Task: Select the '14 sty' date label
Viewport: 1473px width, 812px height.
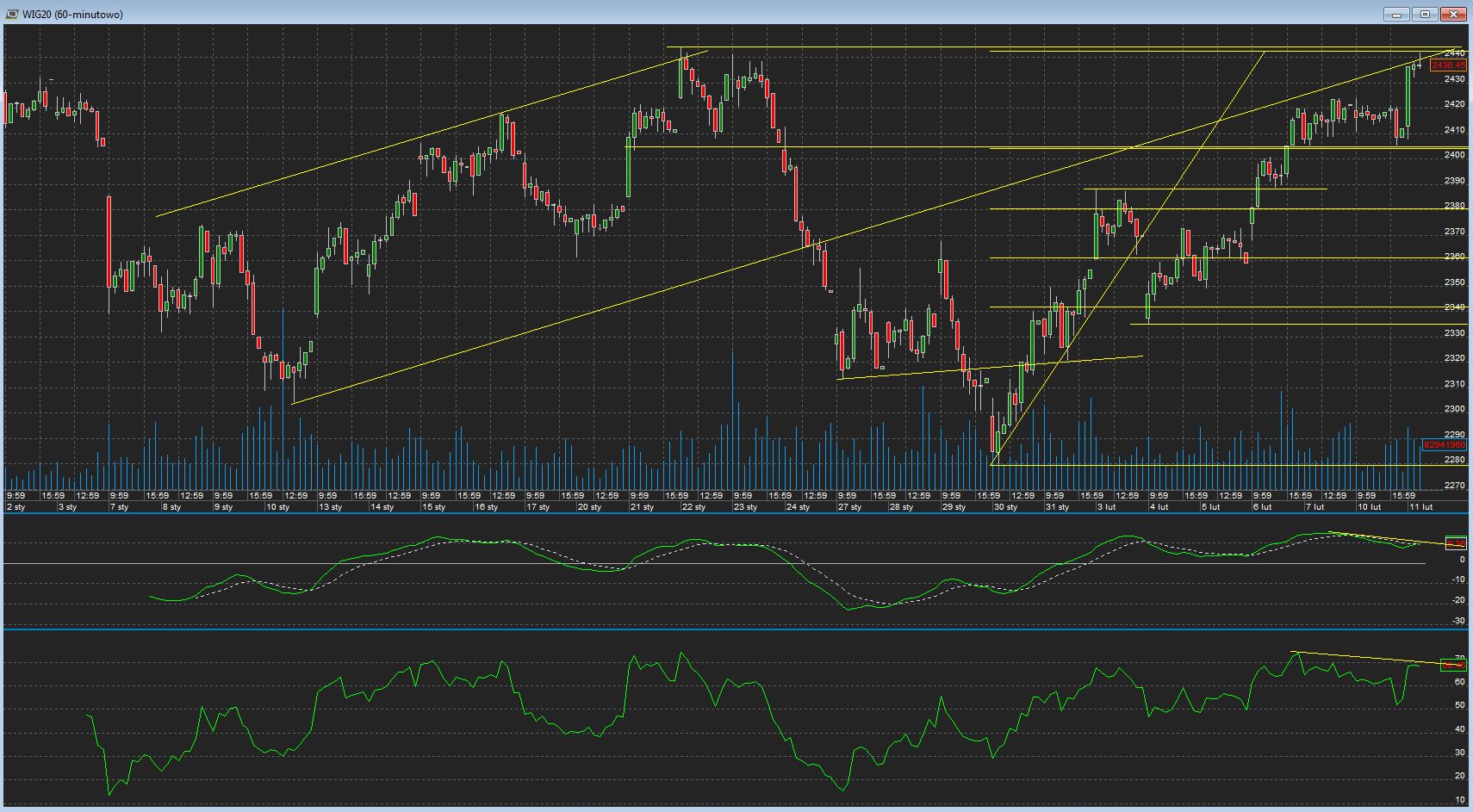Action: 382,507
